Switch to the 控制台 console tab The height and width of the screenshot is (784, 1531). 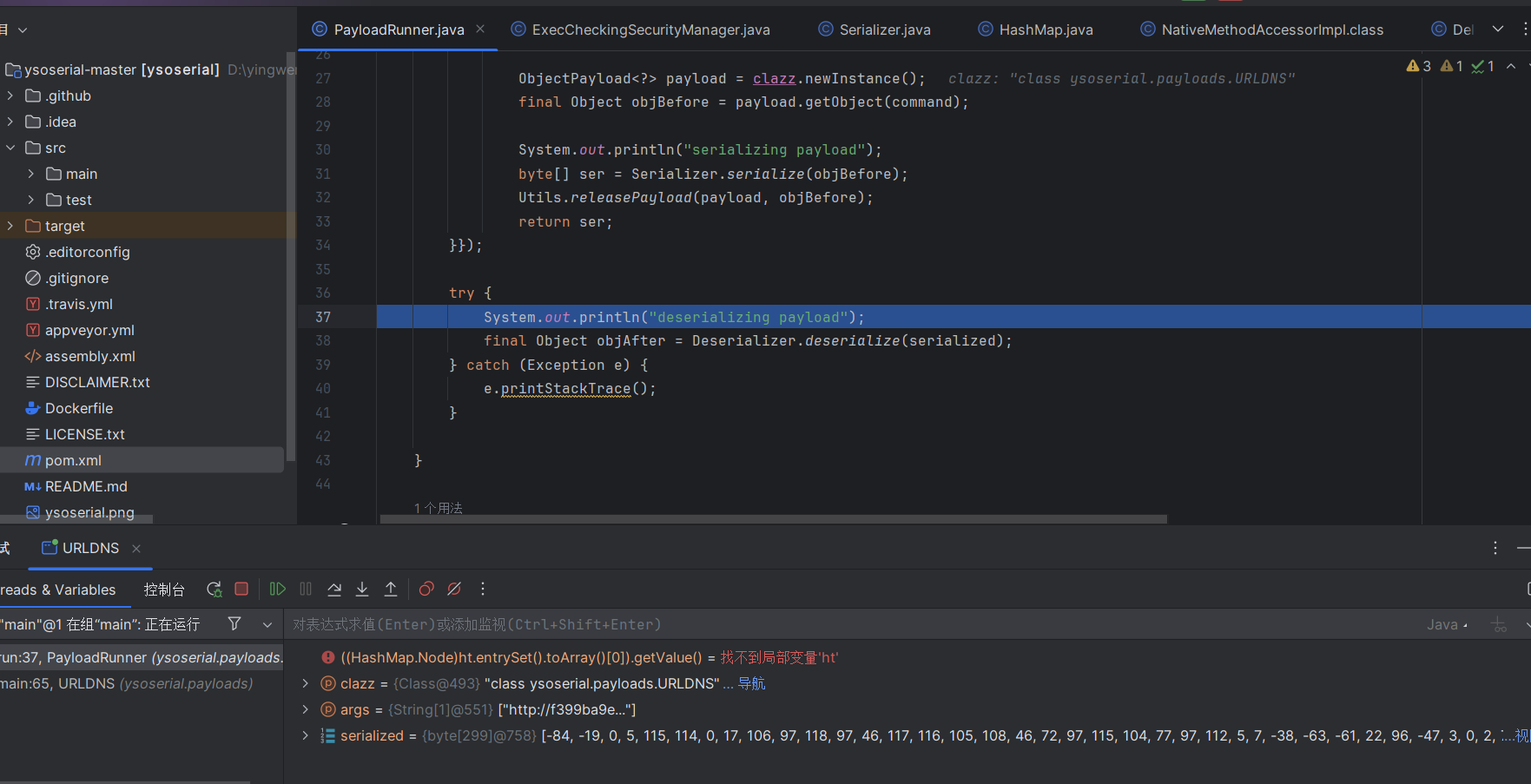pos(164,590)
